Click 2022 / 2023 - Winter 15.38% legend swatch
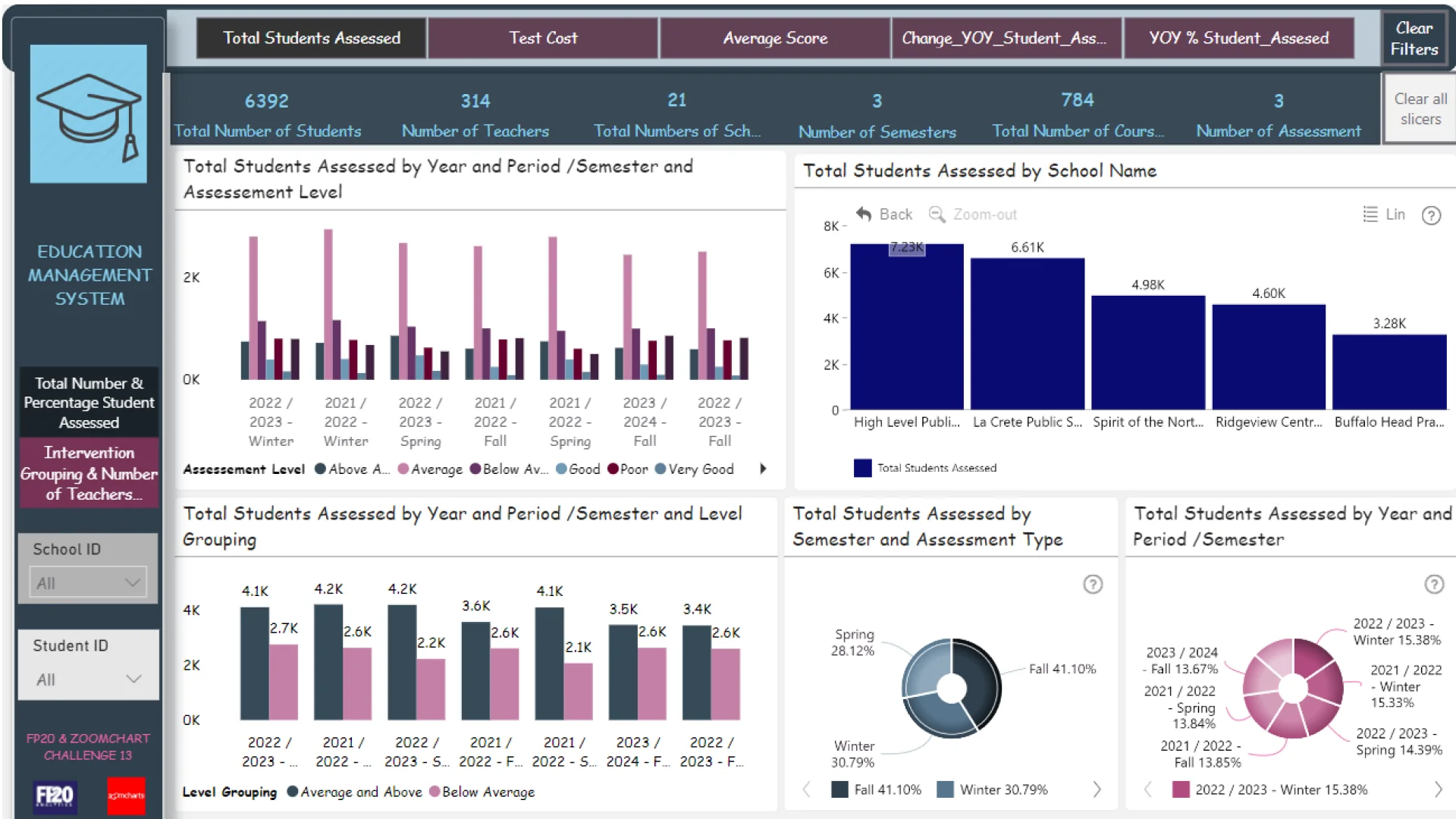 click(x=1181, y=789)
